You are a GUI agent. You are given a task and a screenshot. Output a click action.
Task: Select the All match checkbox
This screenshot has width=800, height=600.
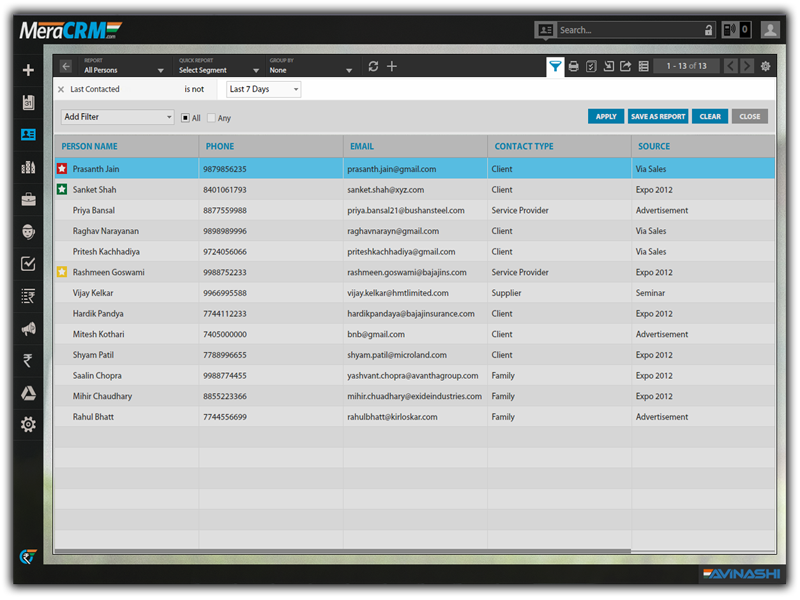click(185, 118)
